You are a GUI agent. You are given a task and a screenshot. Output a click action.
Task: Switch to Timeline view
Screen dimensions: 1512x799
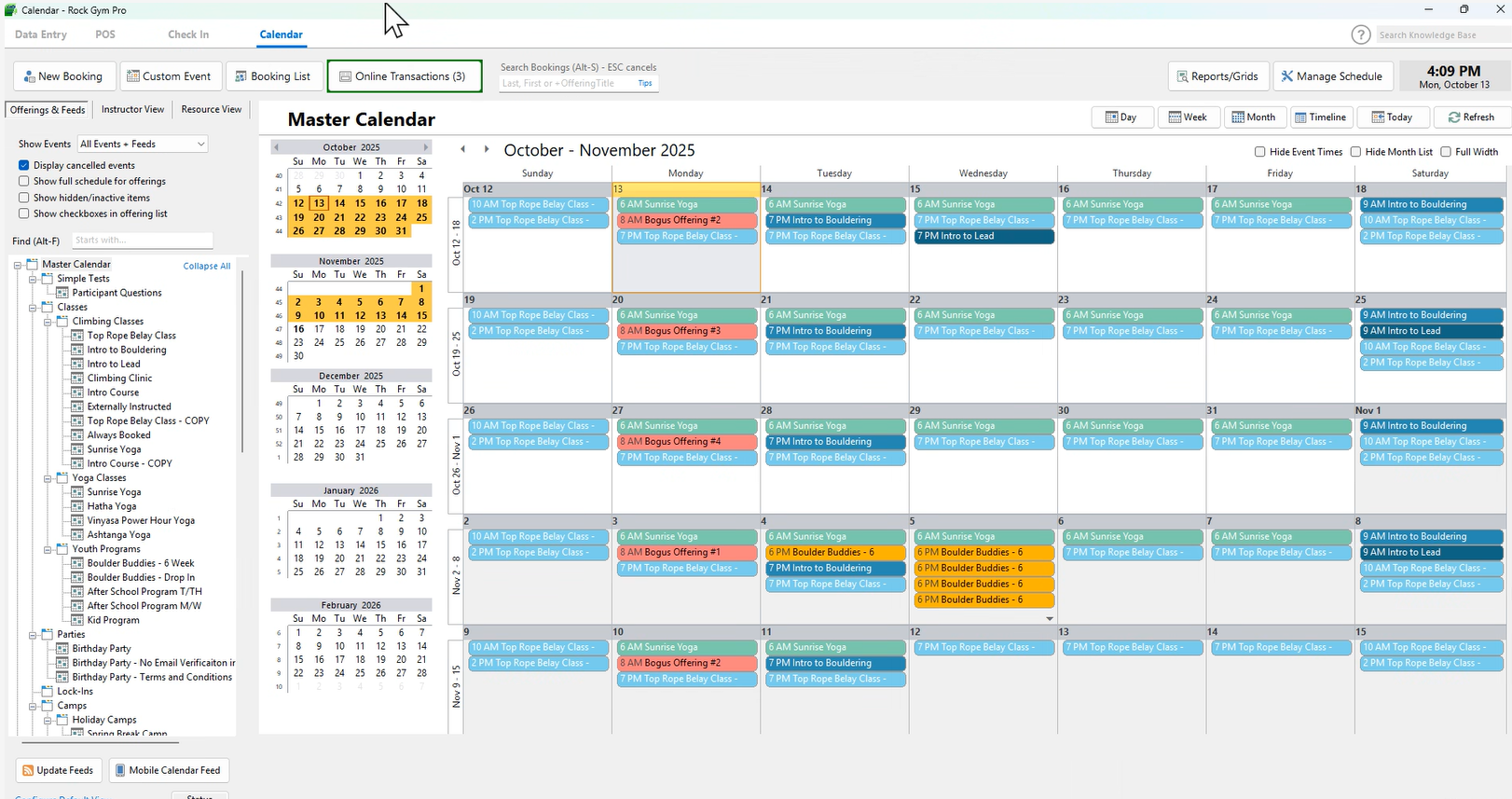(x=1320, y=117)
